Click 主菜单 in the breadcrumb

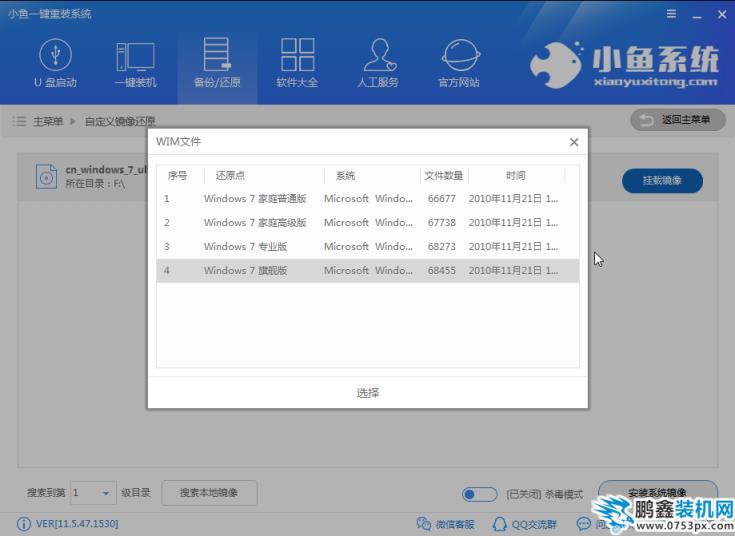click(48, 121)
